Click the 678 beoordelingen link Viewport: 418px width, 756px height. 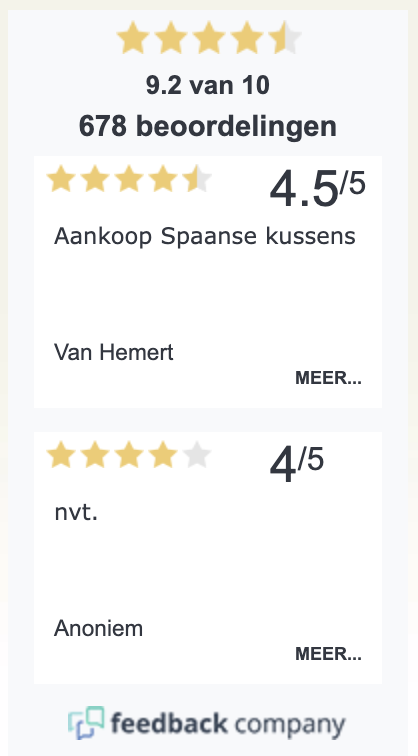208,126
